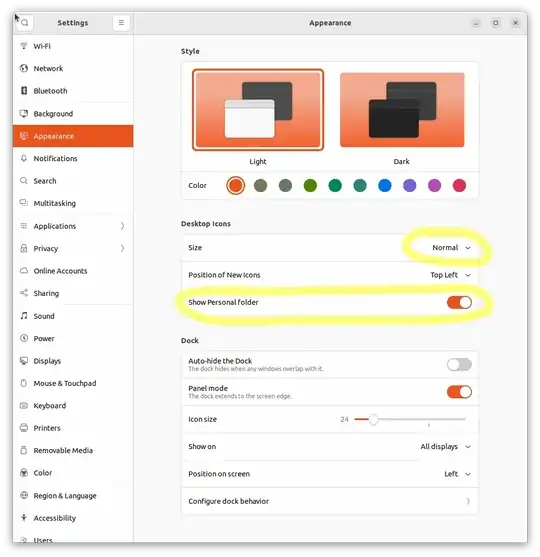The image size is (540, 557).
Task: Click the dock Icon size slider handle
Action: coord(373,420)
